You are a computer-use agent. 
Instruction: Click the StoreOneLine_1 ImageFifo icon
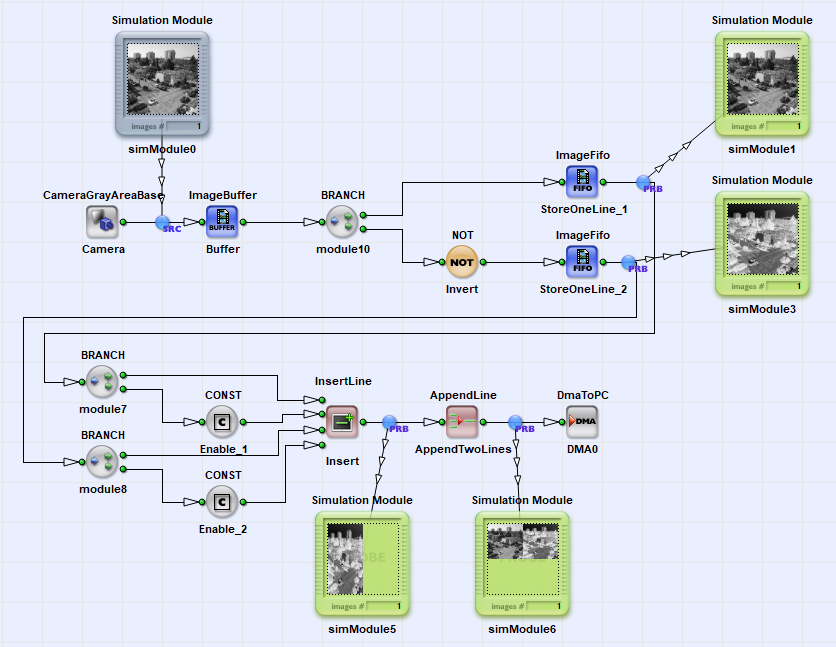581,183
